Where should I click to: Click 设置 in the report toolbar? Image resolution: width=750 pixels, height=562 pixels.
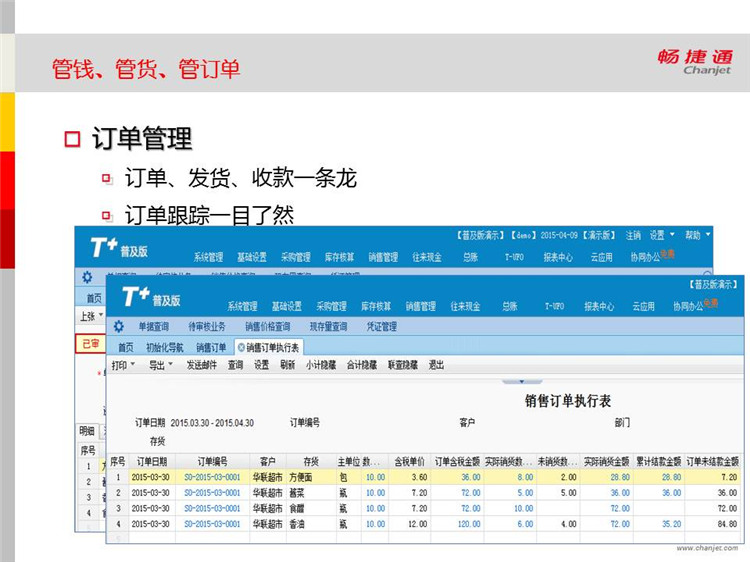(261, 365)
